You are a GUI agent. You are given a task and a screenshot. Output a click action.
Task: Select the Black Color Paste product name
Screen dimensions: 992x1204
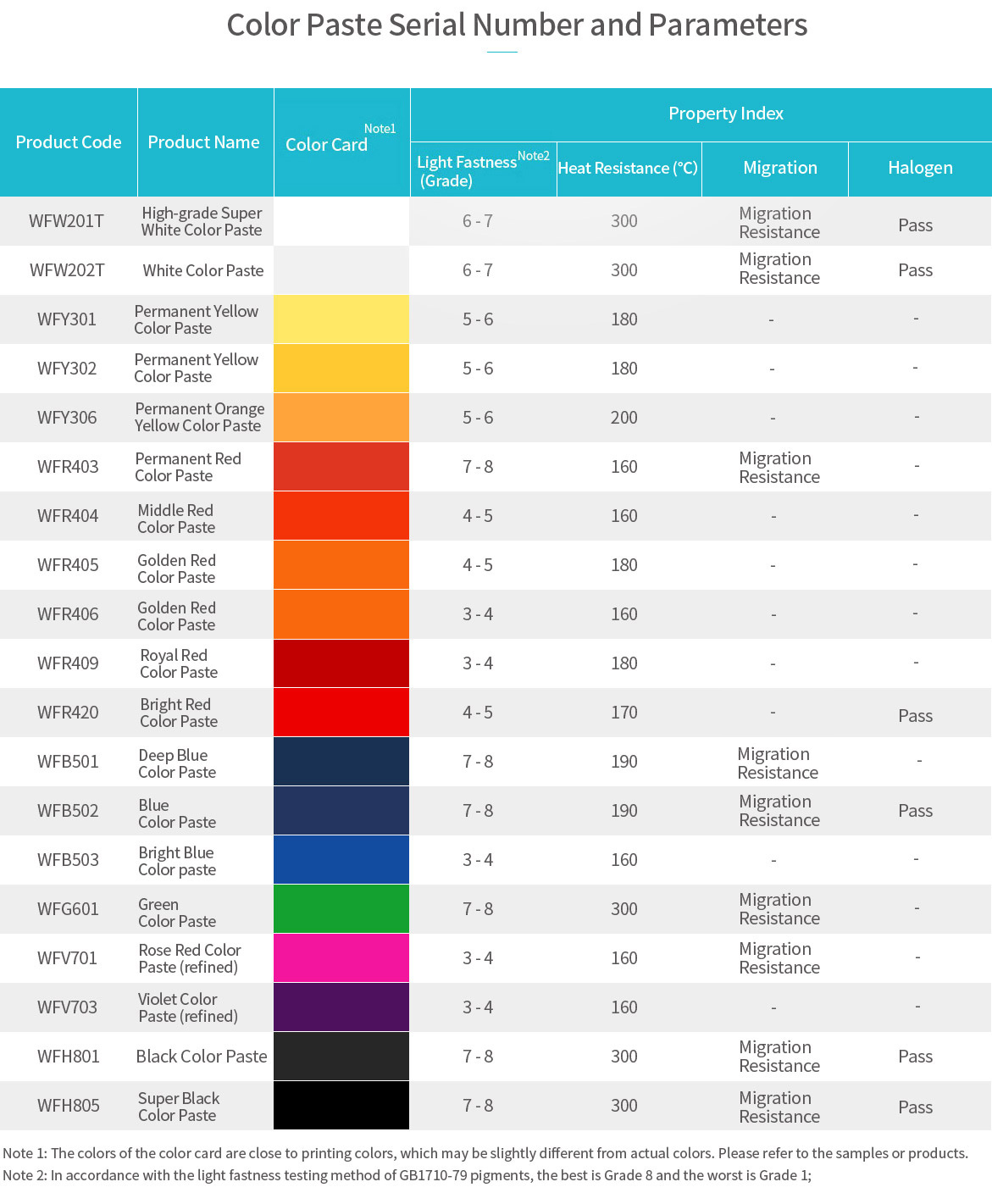click(x=202, y=1057)
